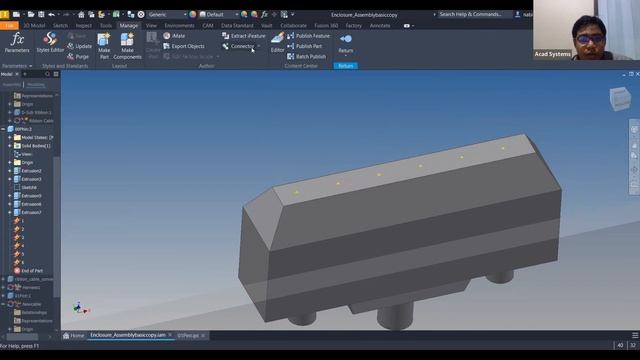Select the Modeling browser view tab
Viewport: 640px width, 360px height.
point(36,84)
